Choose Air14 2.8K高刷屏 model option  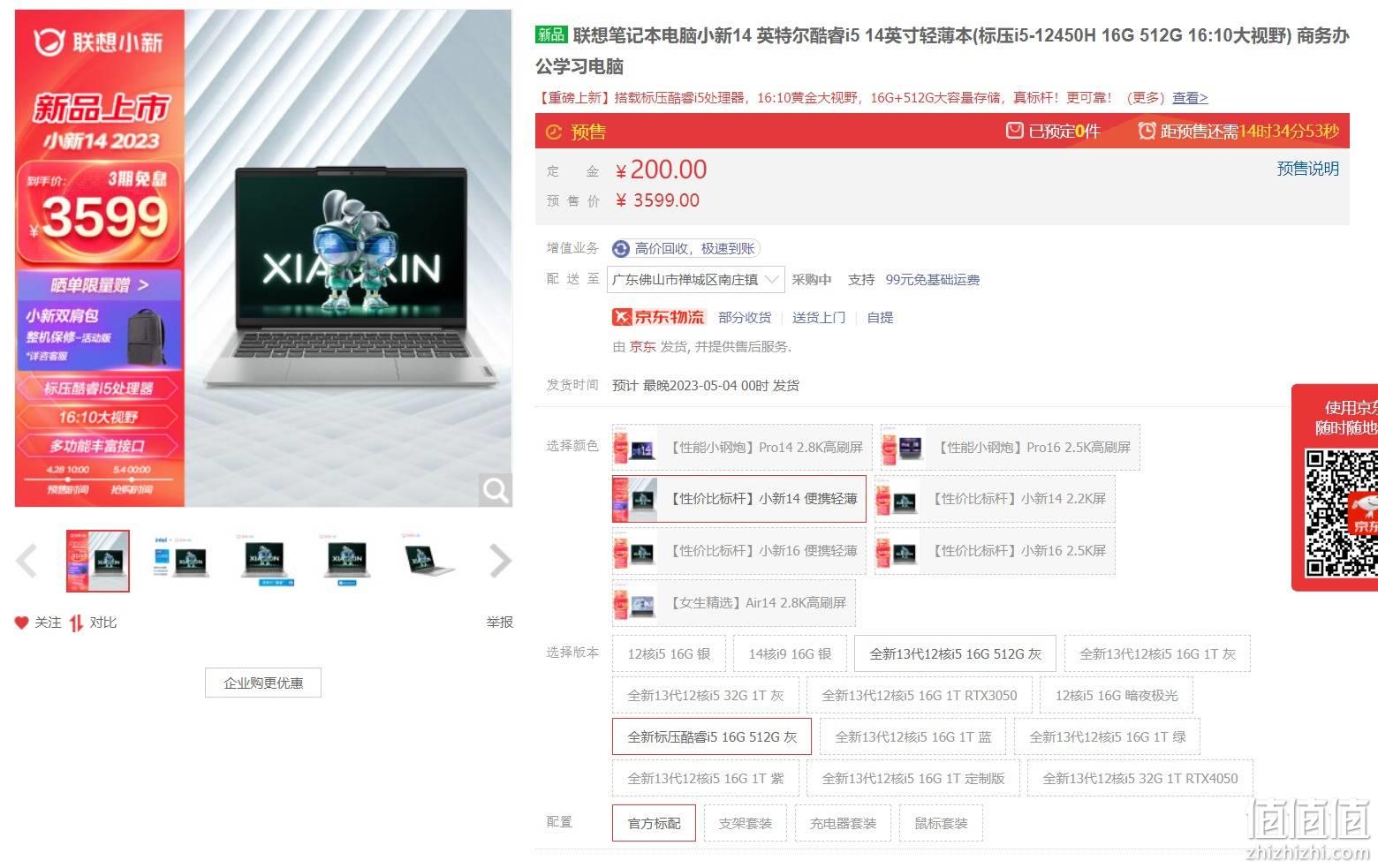point(734,603)
